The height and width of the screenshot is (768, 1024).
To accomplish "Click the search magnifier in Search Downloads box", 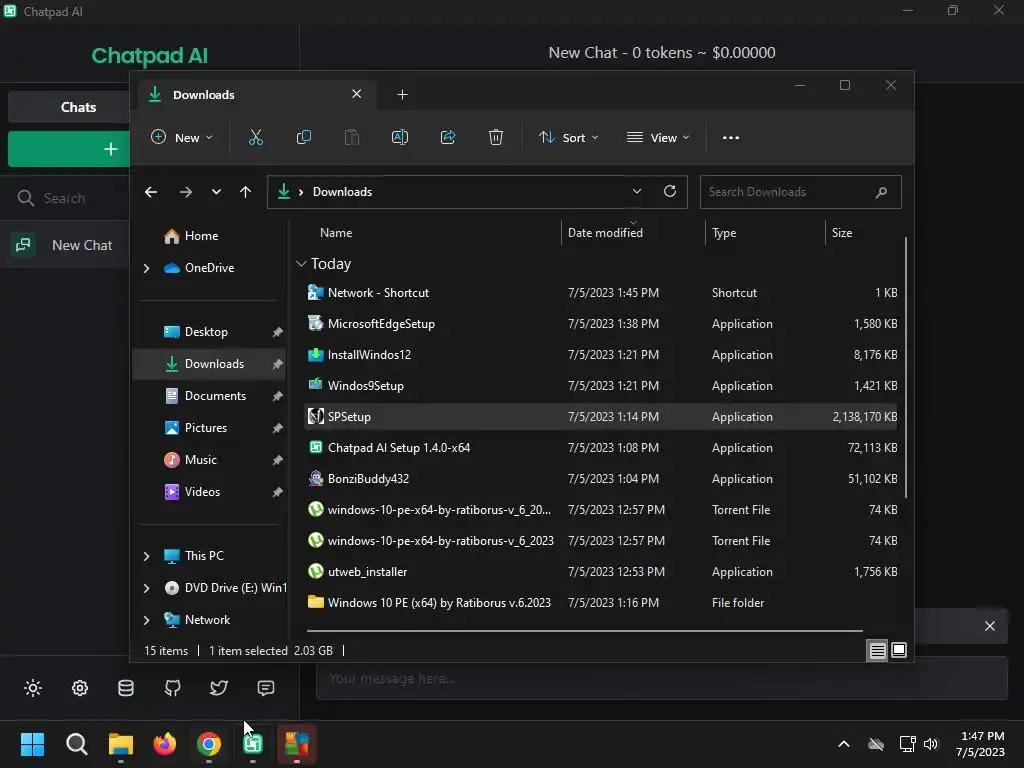I will coord(881,192).
